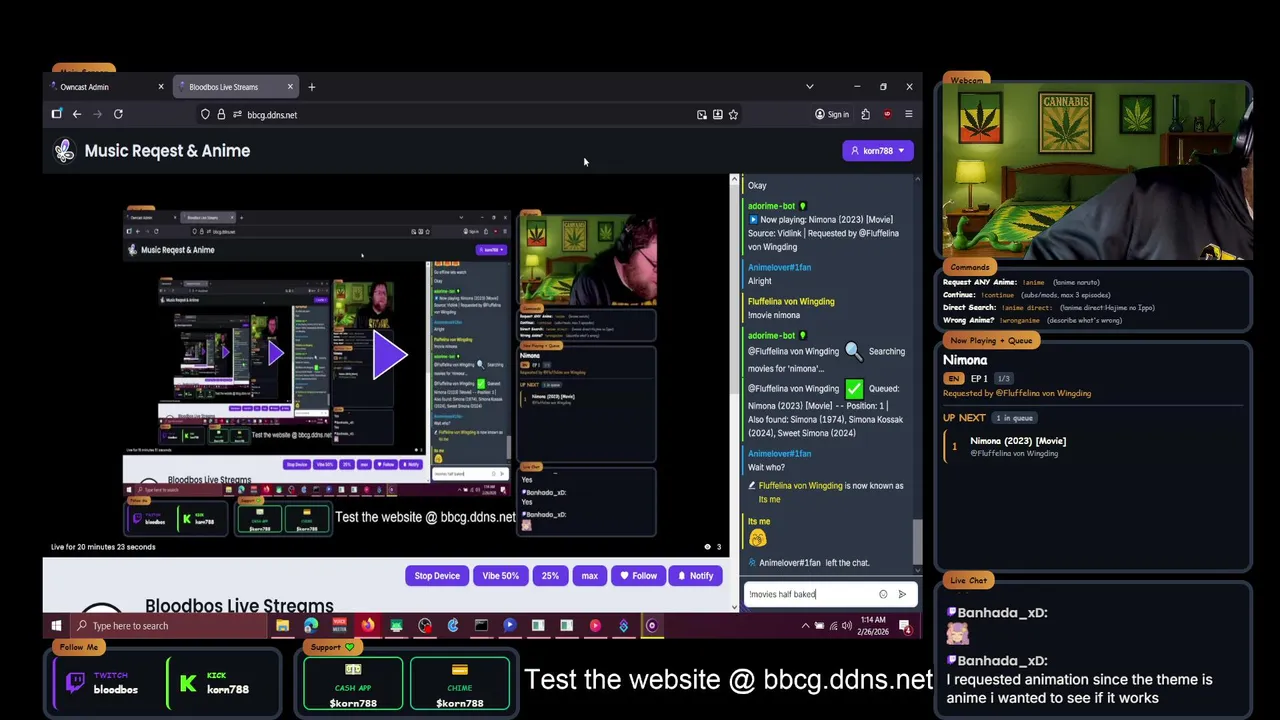
Task: Open File Explorer from the taskbar
Action: 283,626
